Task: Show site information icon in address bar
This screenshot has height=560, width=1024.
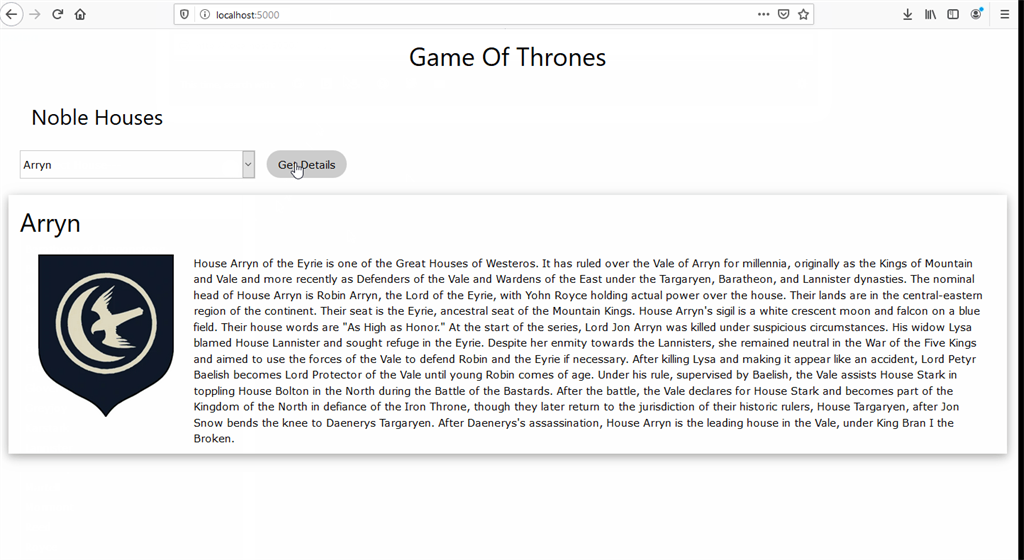Action: (x=204, y=14)
